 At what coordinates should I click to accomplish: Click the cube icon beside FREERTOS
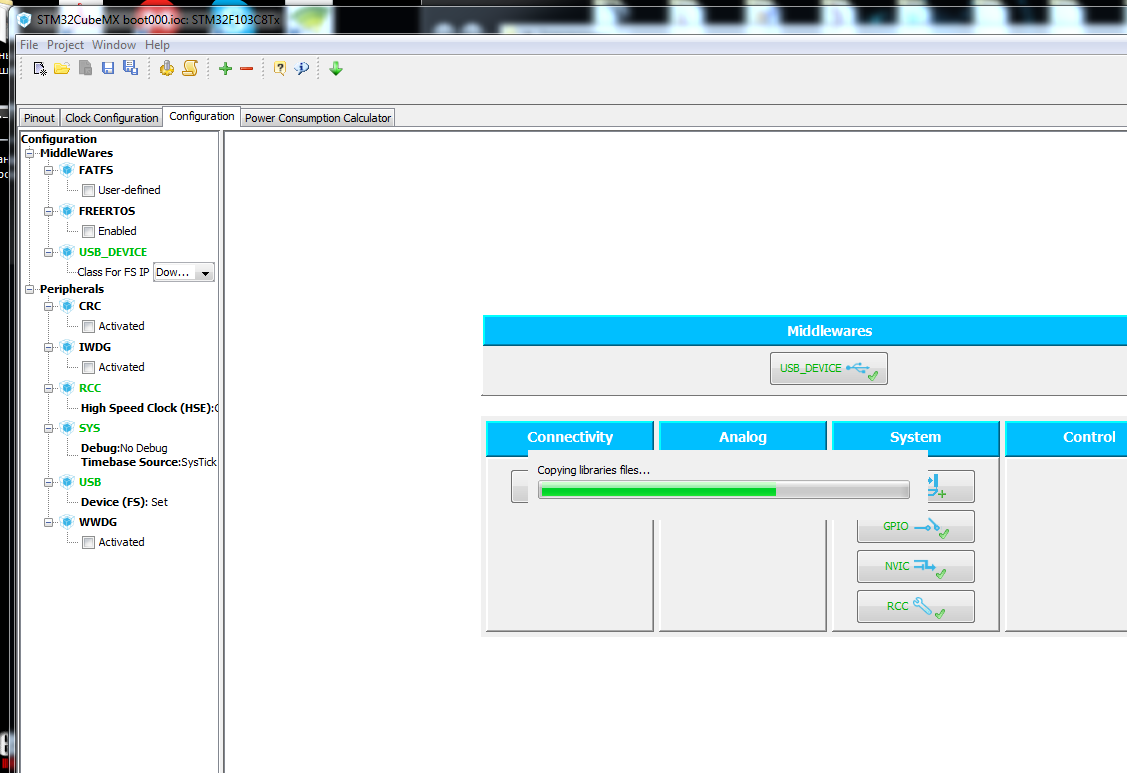point(68,211)
